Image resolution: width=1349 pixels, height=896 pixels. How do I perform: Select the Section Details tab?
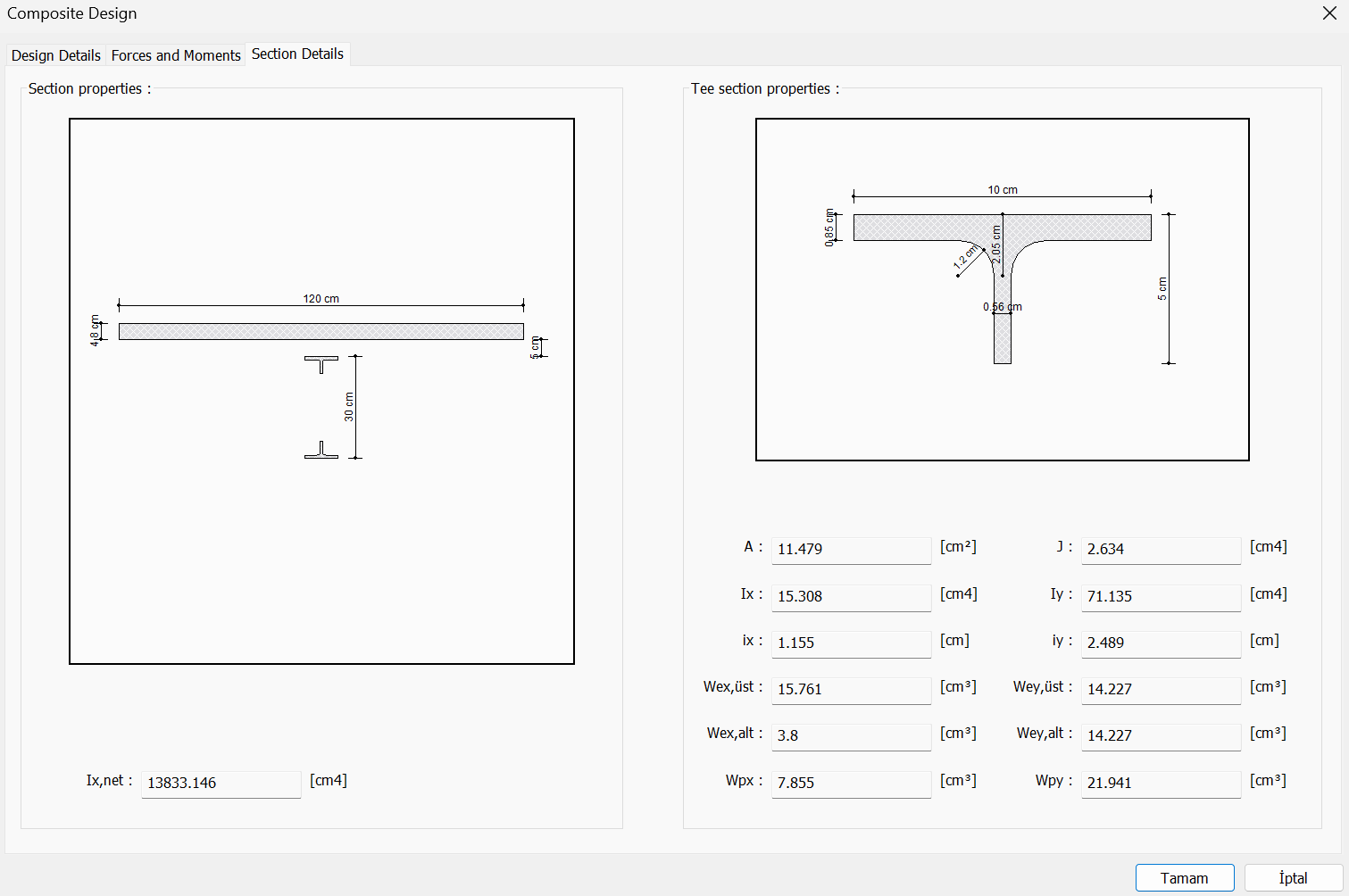pyautogui.click(x=297, y=53)
